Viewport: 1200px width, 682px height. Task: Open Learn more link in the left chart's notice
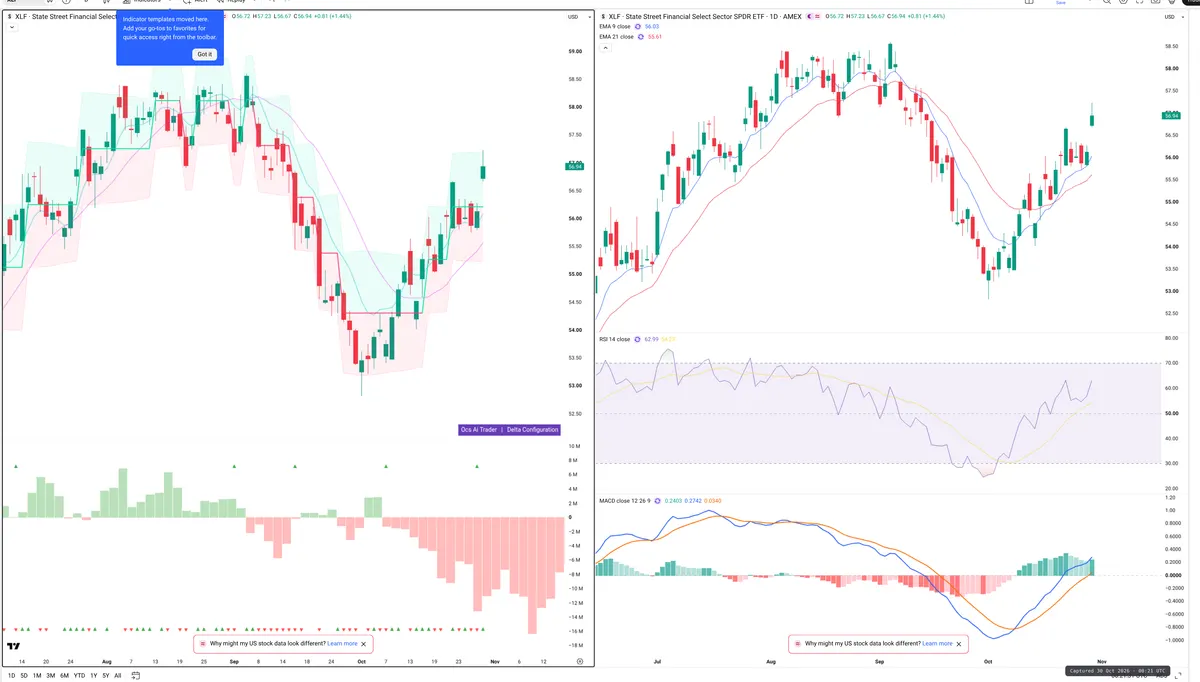point(342,644)
